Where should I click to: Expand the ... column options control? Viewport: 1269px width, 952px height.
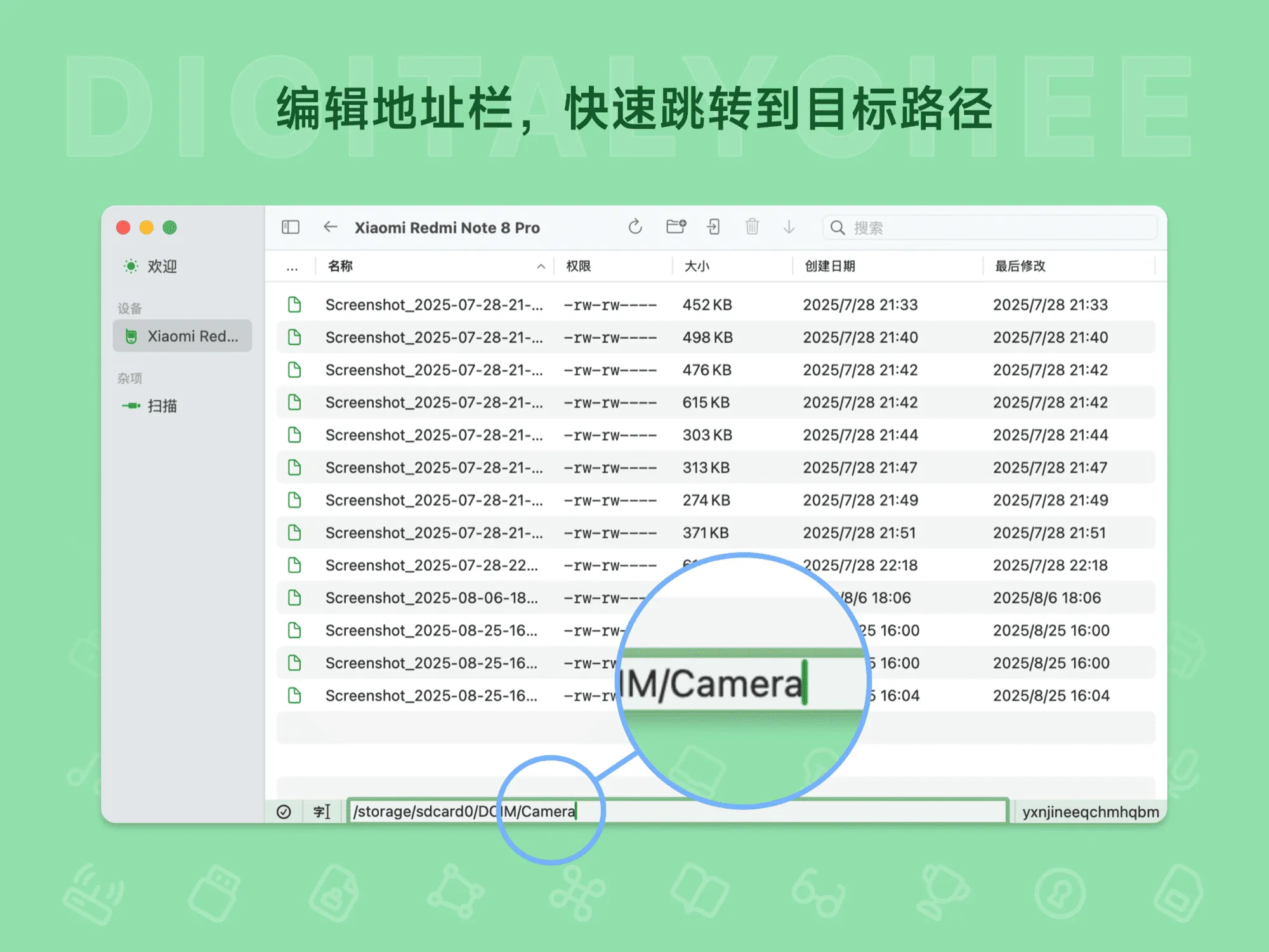tap(291, 266)
